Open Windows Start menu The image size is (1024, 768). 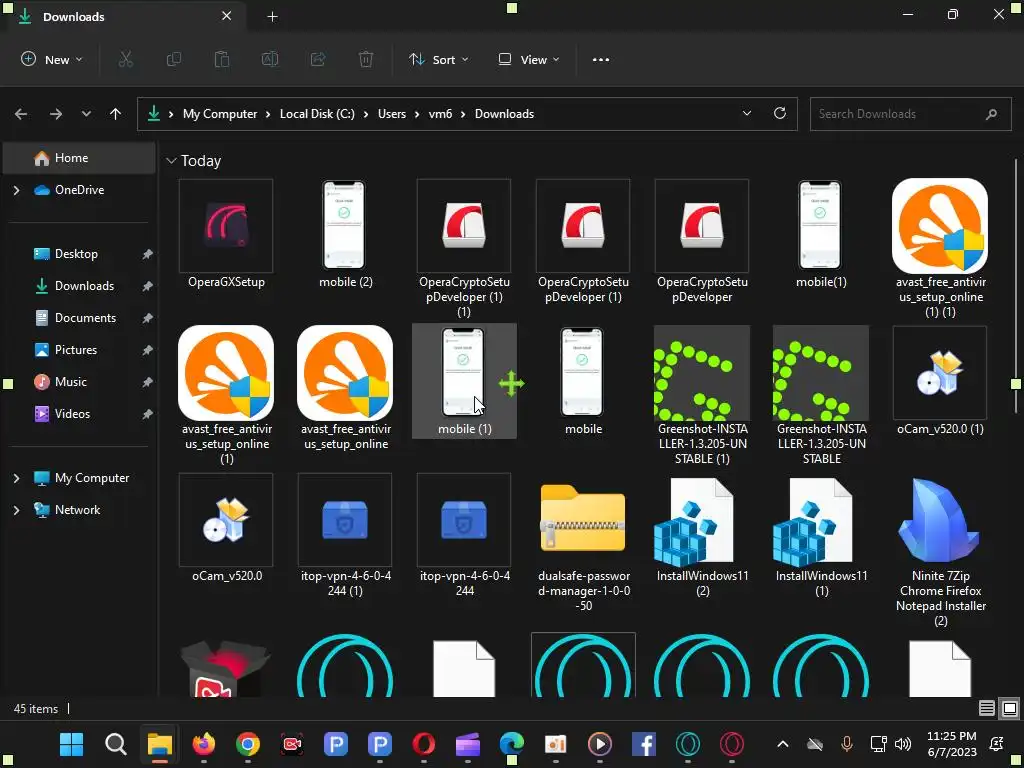(71, 744)
